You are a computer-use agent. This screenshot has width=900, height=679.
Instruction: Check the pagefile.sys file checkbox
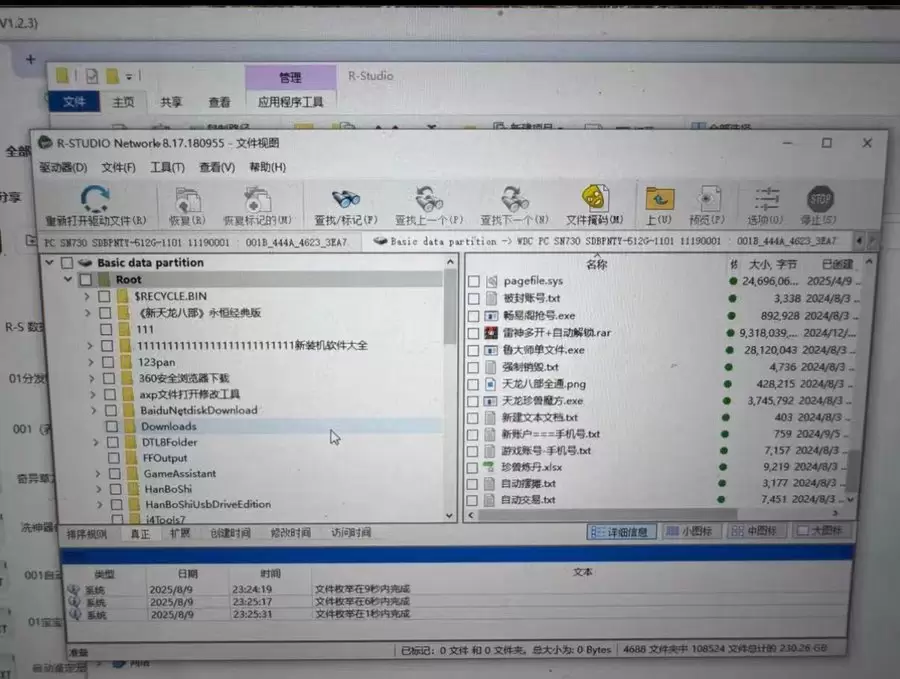[473, 281]
